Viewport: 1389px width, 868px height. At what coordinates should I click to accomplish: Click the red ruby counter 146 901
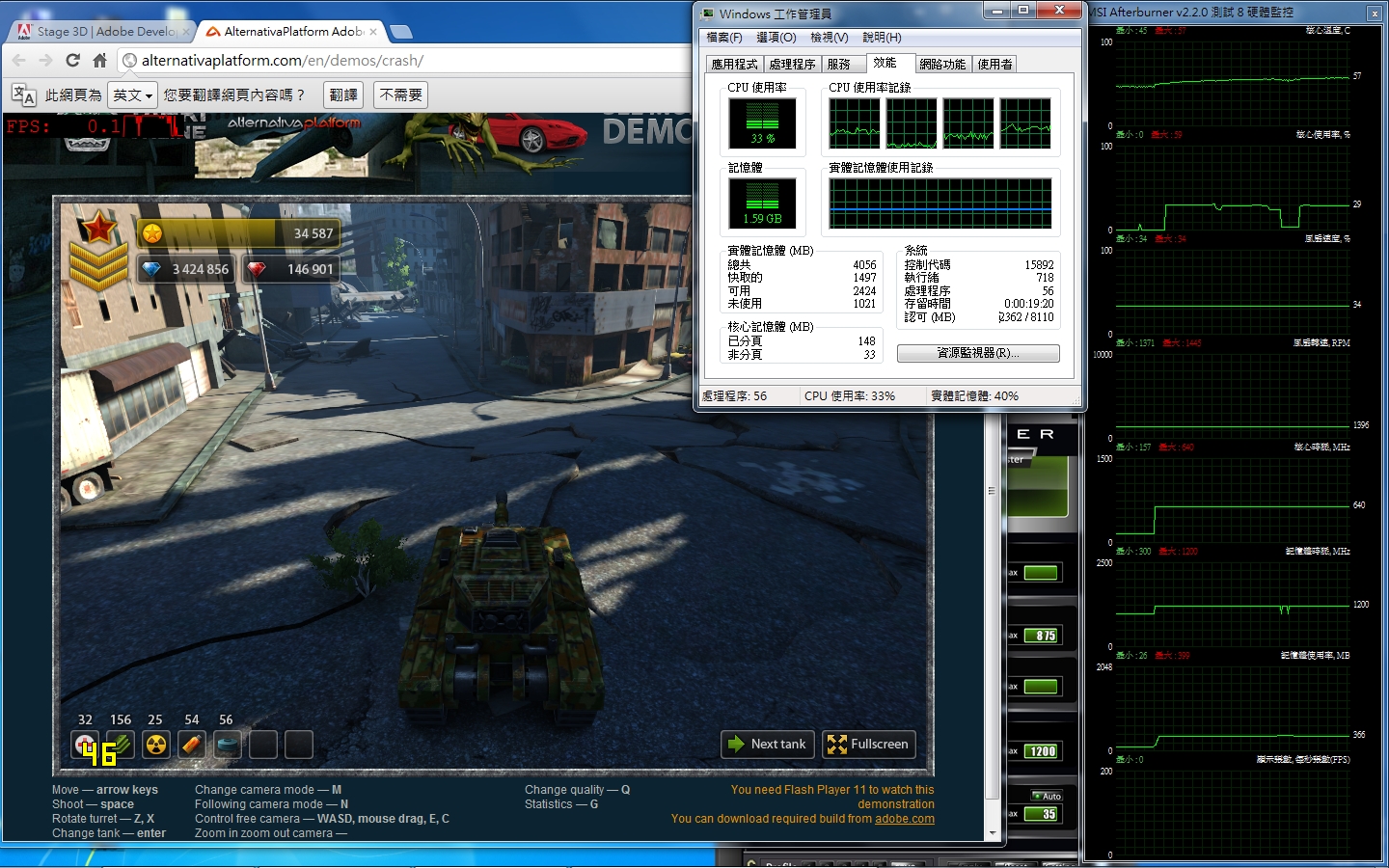click(290, 269)
